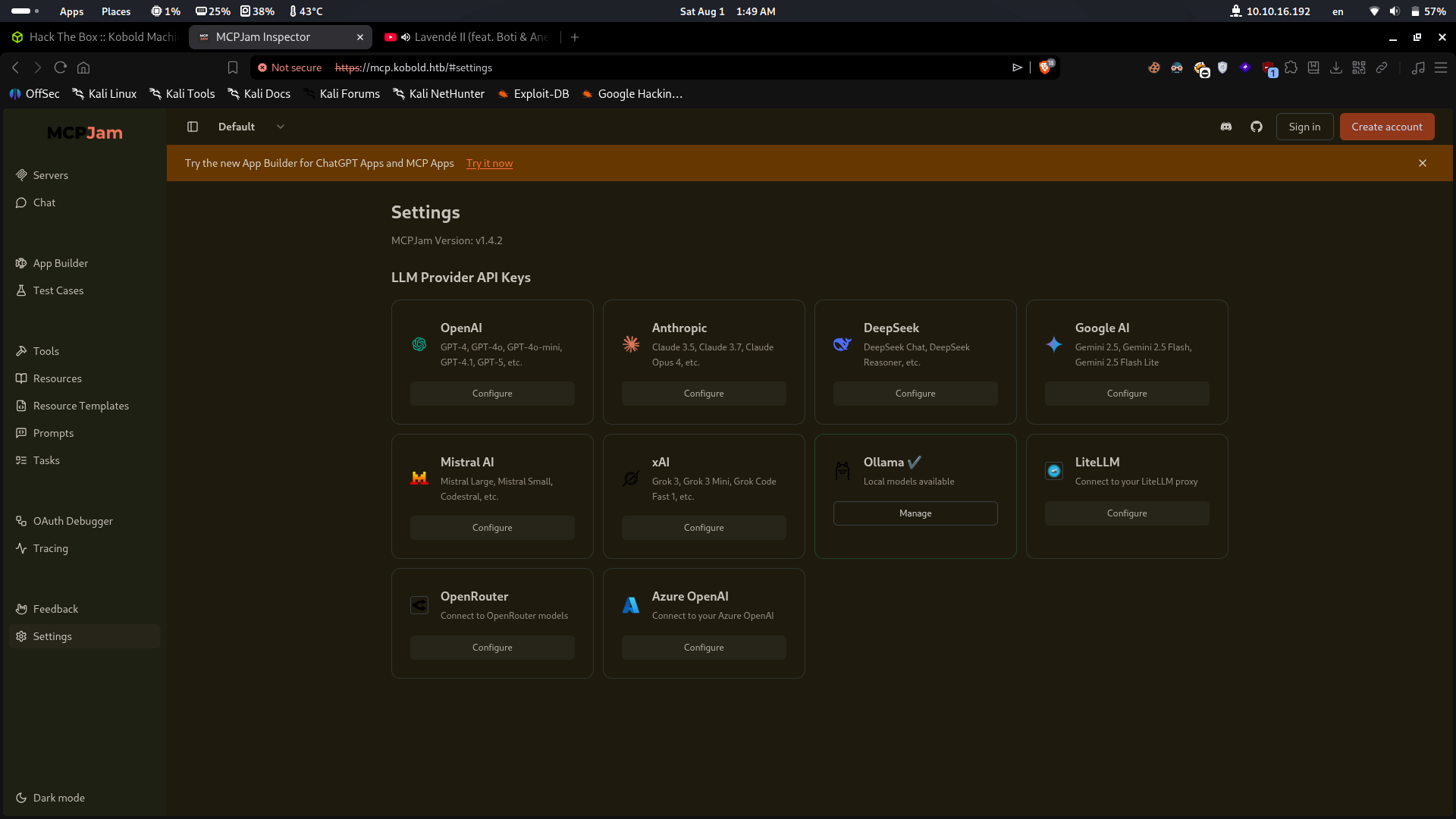This screenshot has width=1456, height=819.
Task: Select Settings in the sidebar
Action: pos(85,636)
